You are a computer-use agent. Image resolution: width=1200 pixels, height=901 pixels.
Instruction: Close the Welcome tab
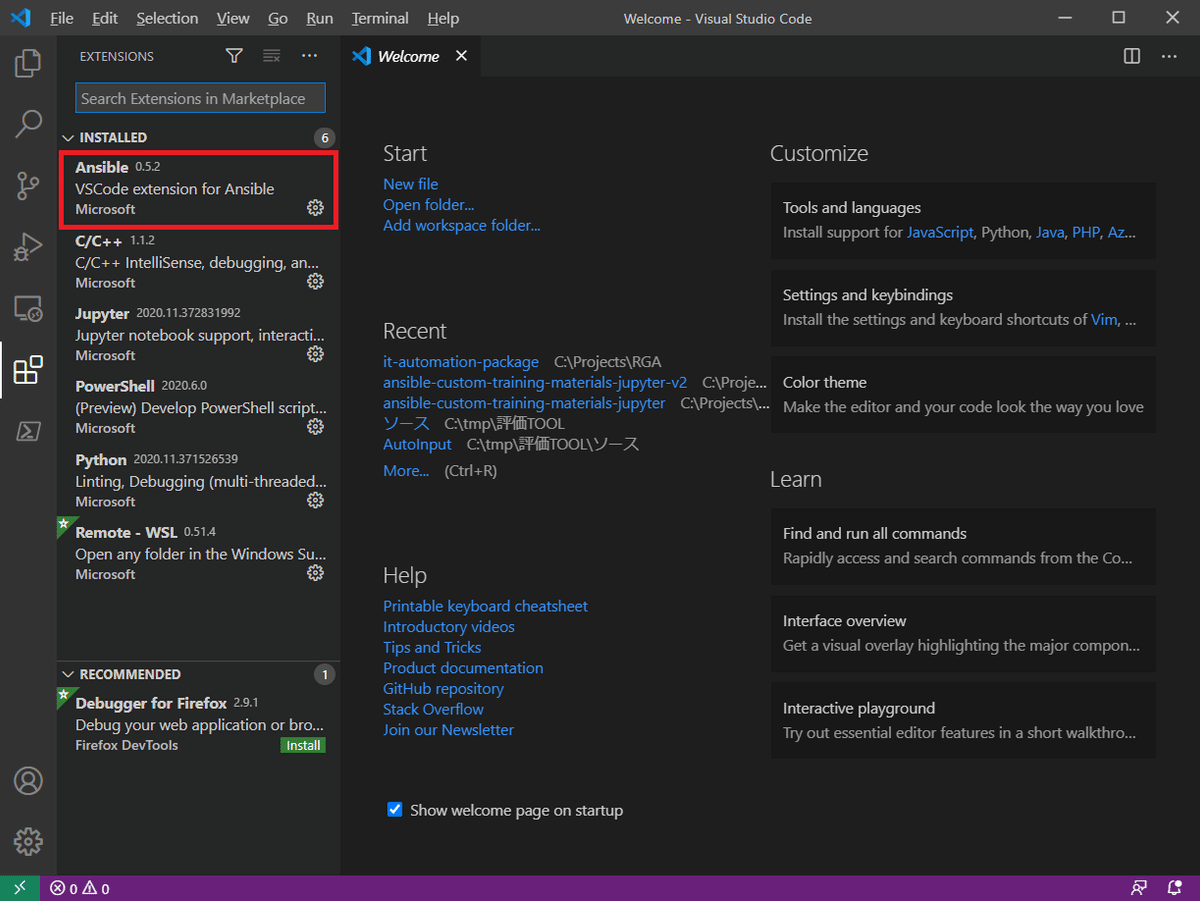[x=461, y=56]
